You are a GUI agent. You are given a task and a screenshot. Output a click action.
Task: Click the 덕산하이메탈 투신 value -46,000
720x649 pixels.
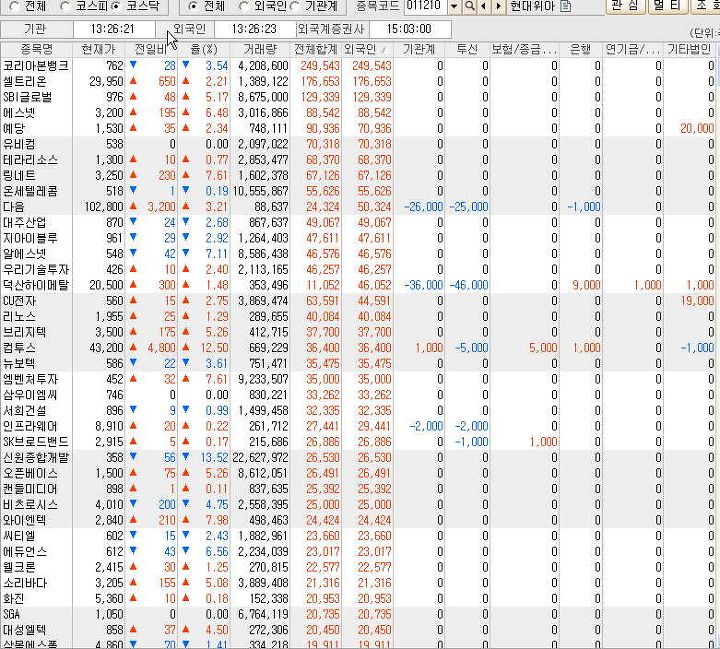(x=469, y=285)
